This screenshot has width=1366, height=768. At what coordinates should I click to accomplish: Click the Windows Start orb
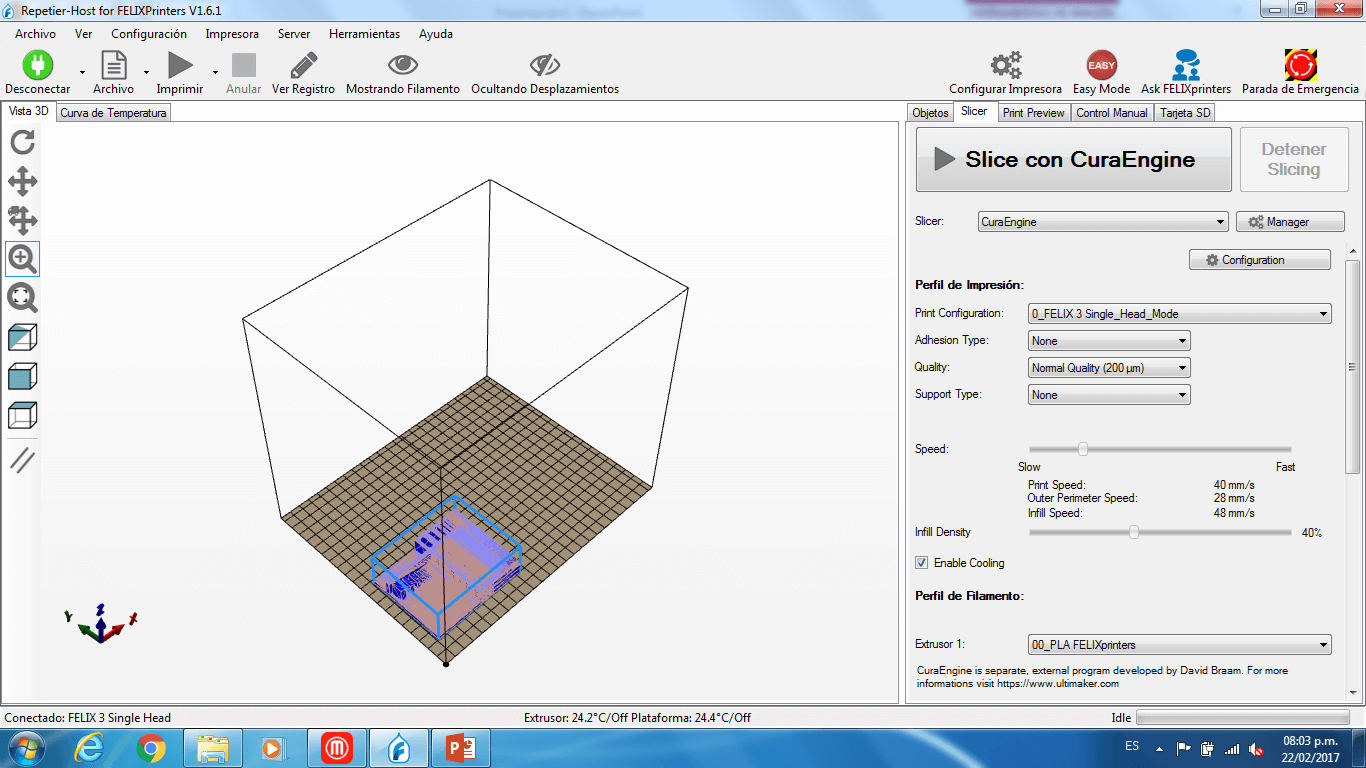(26, 747)
